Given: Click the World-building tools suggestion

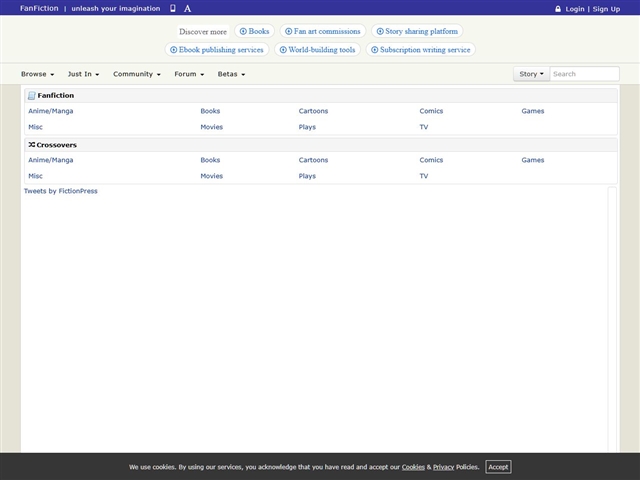Looking at the screenshot, I should coord(317,49).
